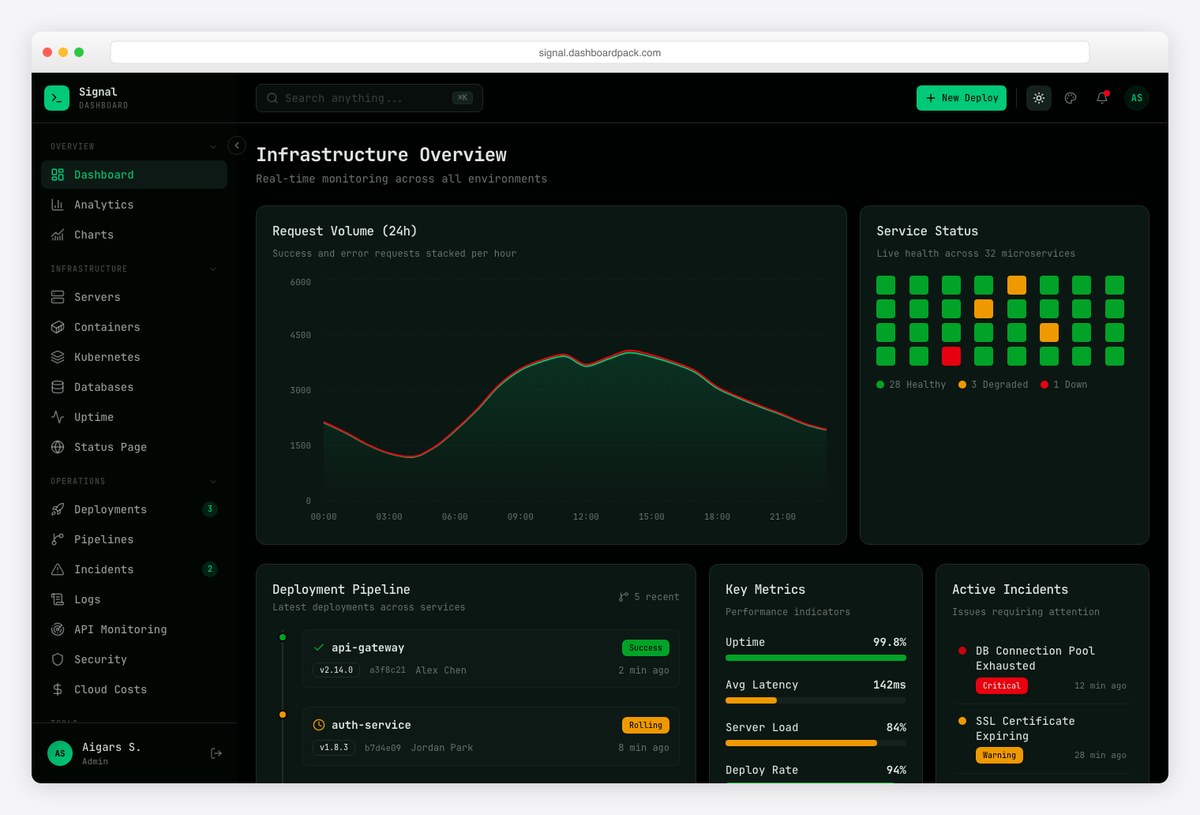This screenshot has width=1200, height=815.
Task: Open the Kubernetes page
Action: [134, 357]
